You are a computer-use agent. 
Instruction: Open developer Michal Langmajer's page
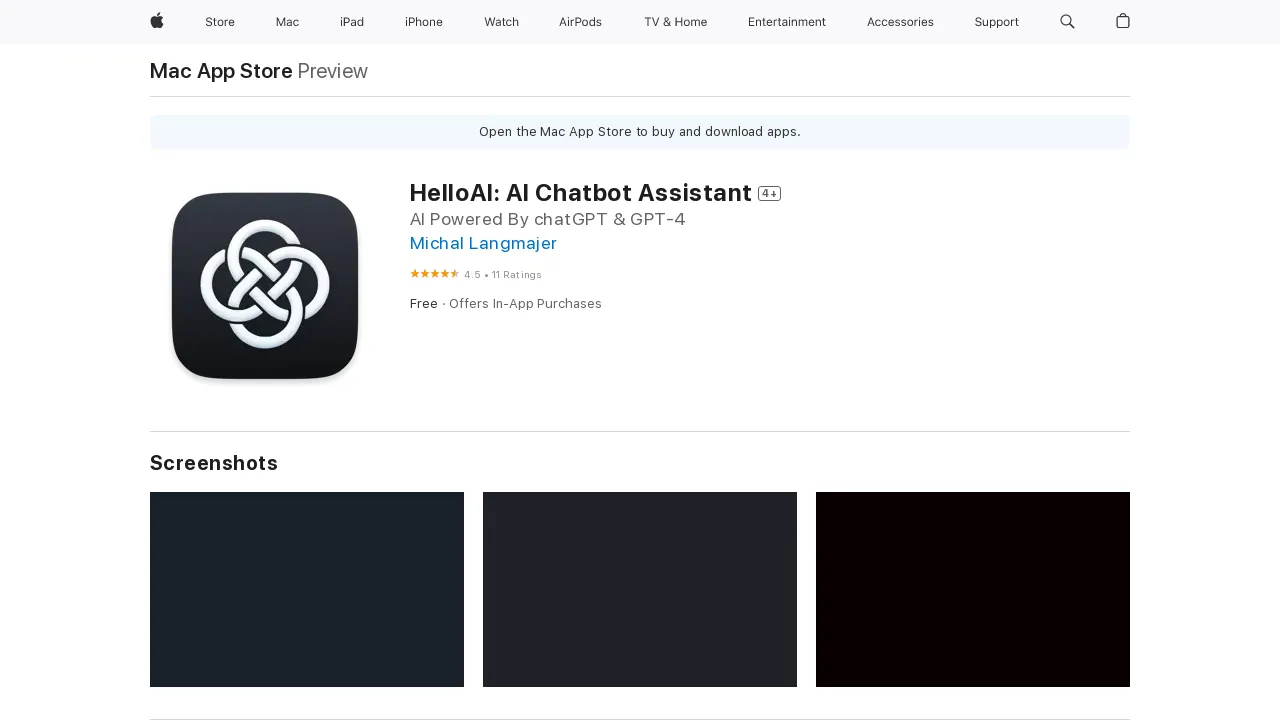(483, 243)
